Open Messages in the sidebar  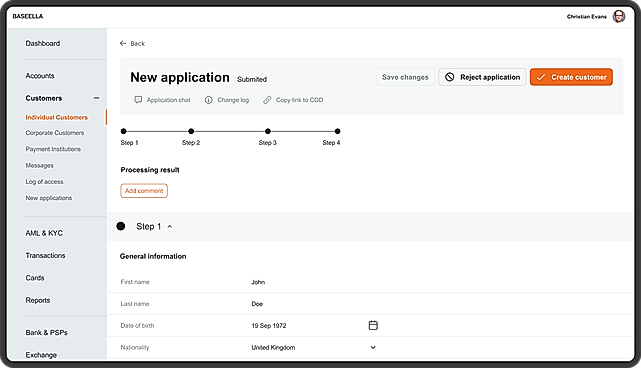pos(40,166)
